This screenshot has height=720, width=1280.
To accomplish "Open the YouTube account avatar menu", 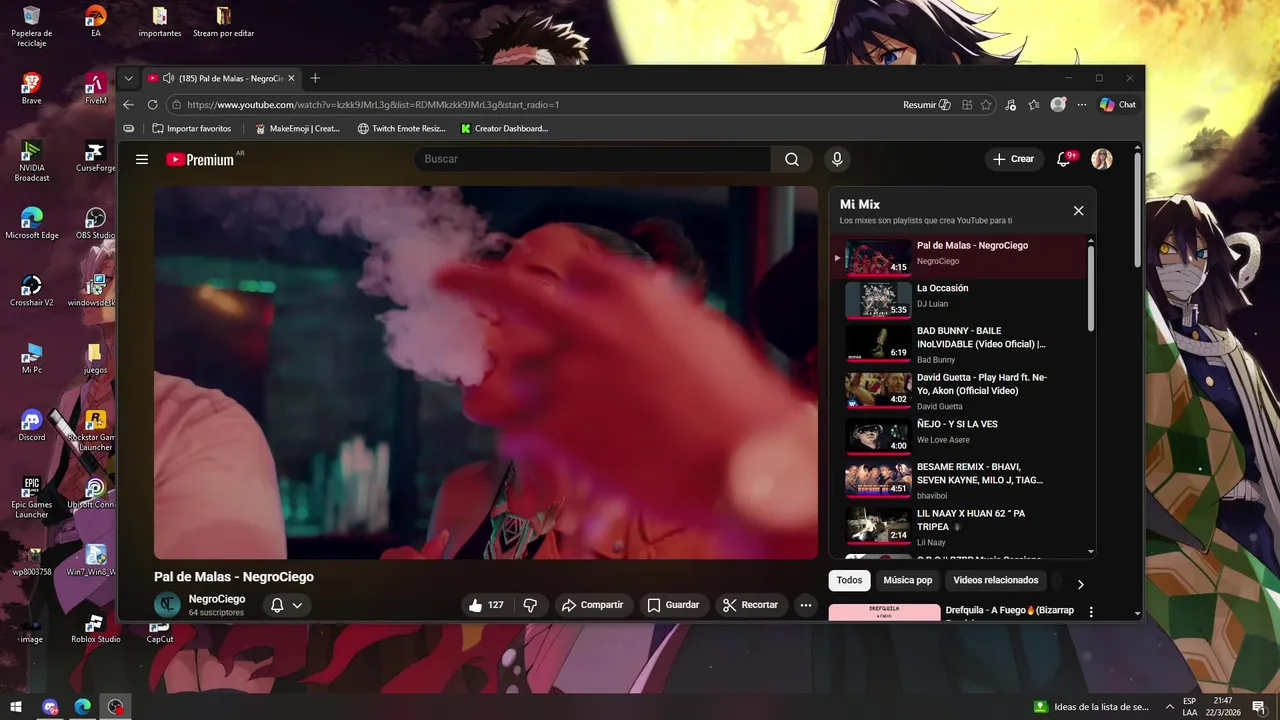I will point(1102,159).
